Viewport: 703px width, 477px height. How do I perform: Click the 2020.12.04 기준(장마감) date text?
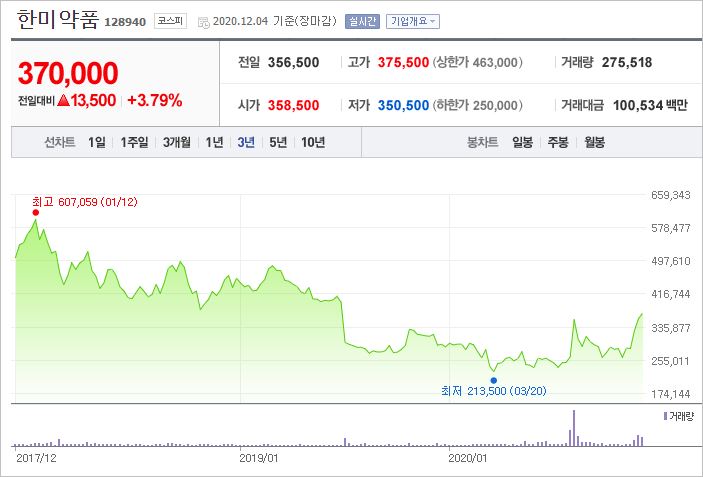click(x=274, y=22)
